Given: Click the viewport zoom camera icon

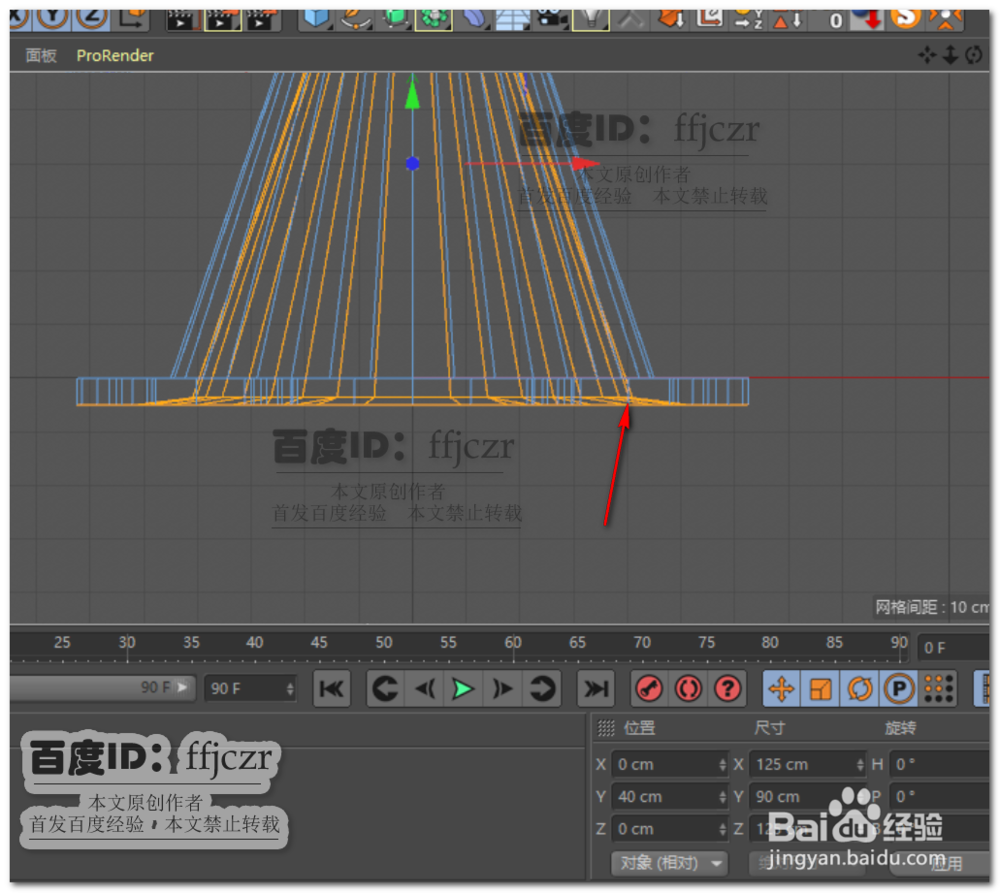Looking at the screenshot, I should tap(950, 55).
